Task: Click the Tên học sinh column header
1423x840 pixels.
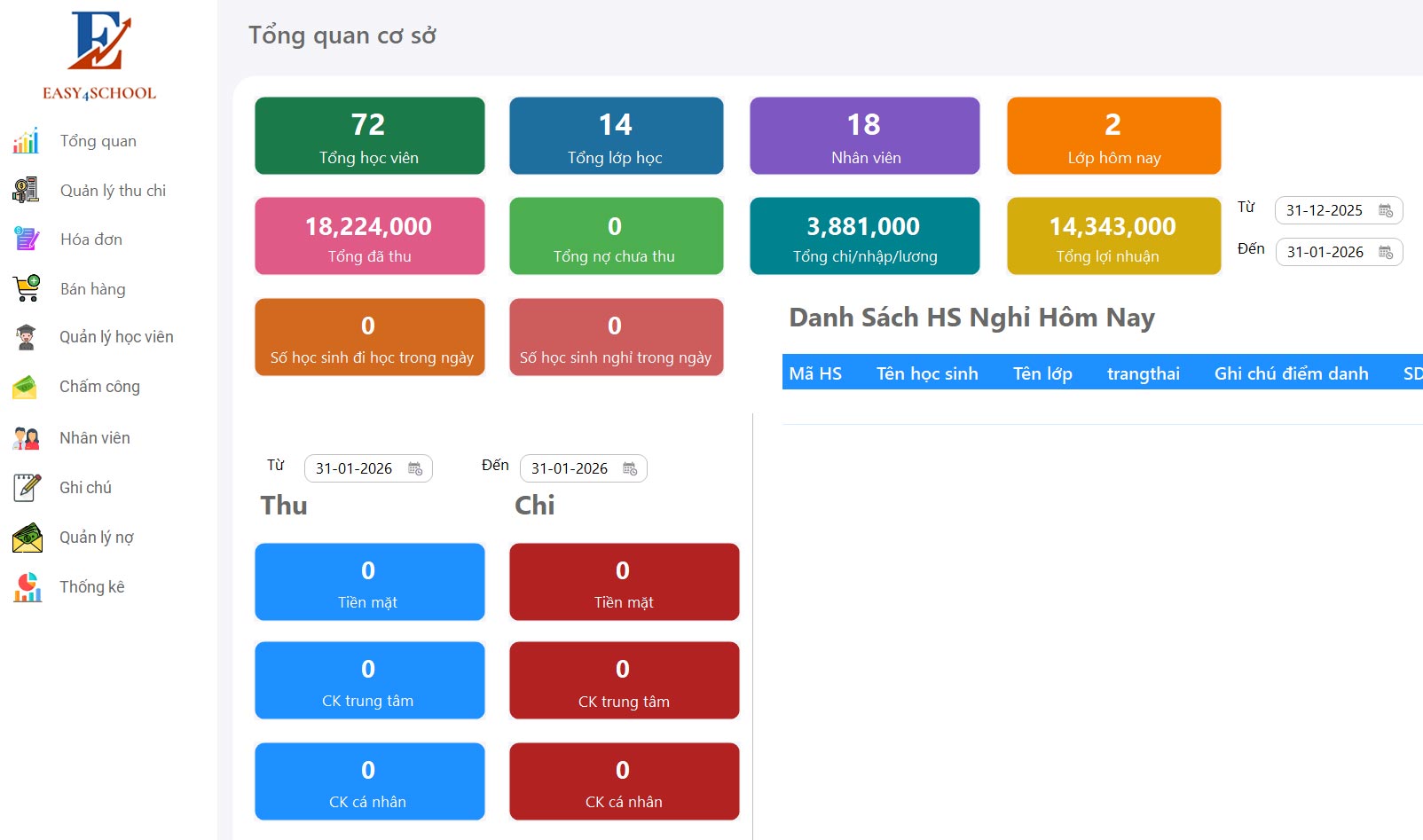Action: pyautogui.click(x=927, y=373)
